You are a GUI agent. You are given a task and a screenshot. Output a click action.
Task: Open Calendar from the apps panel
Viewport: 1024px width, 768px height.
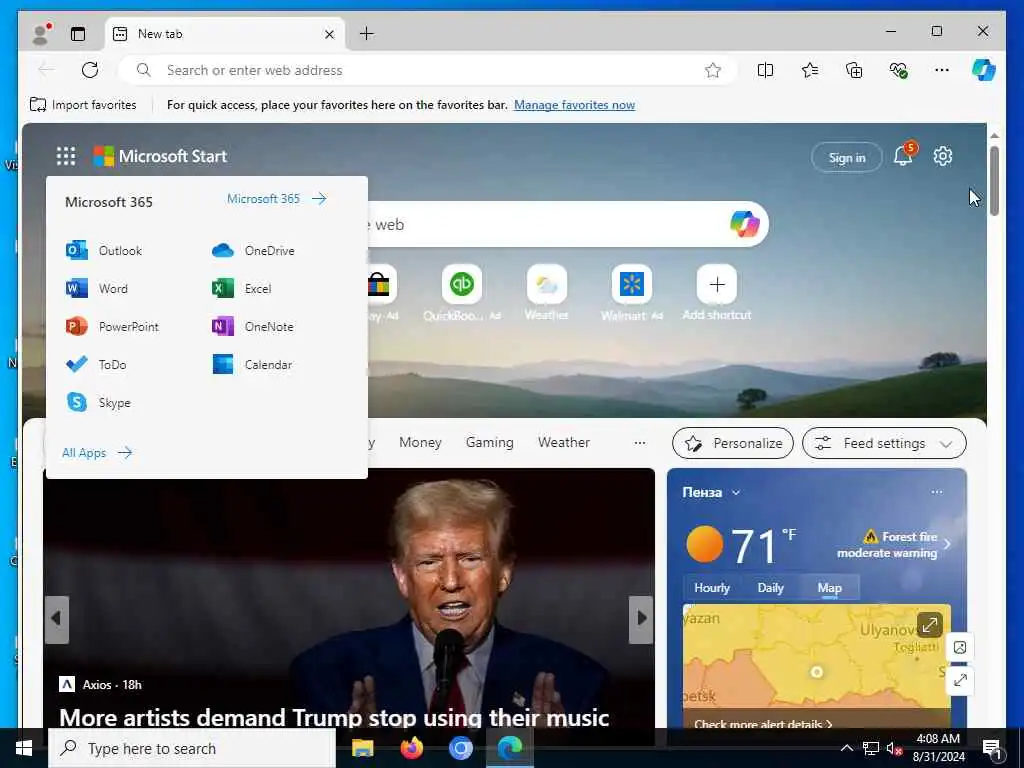(x=251, y=364)
